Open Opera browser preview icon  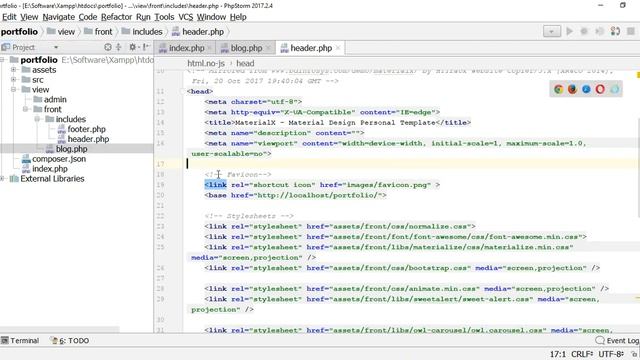tap(600, 89)
